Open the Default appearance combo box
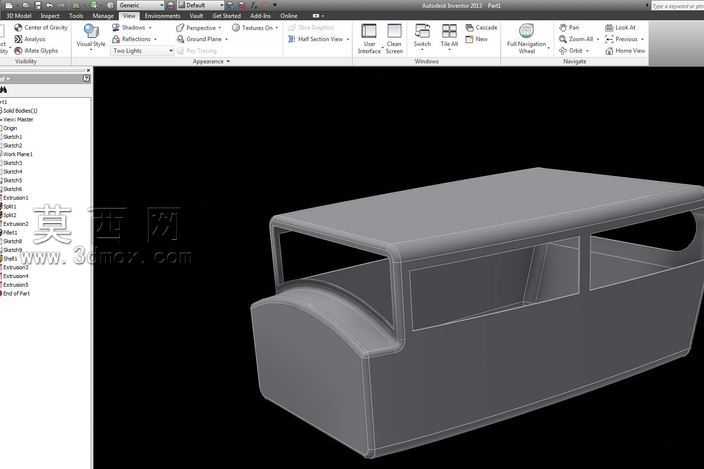704x469 pixels. pos(201,5)
